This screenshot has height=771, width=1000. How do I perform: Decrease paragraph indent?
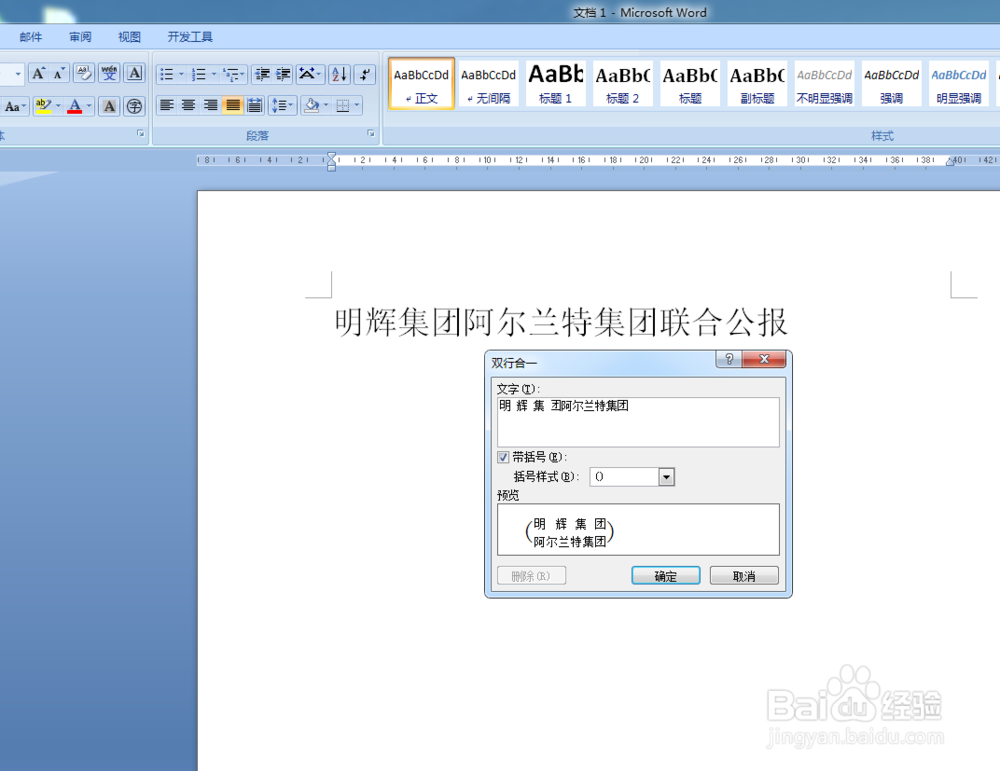(262, 75)
